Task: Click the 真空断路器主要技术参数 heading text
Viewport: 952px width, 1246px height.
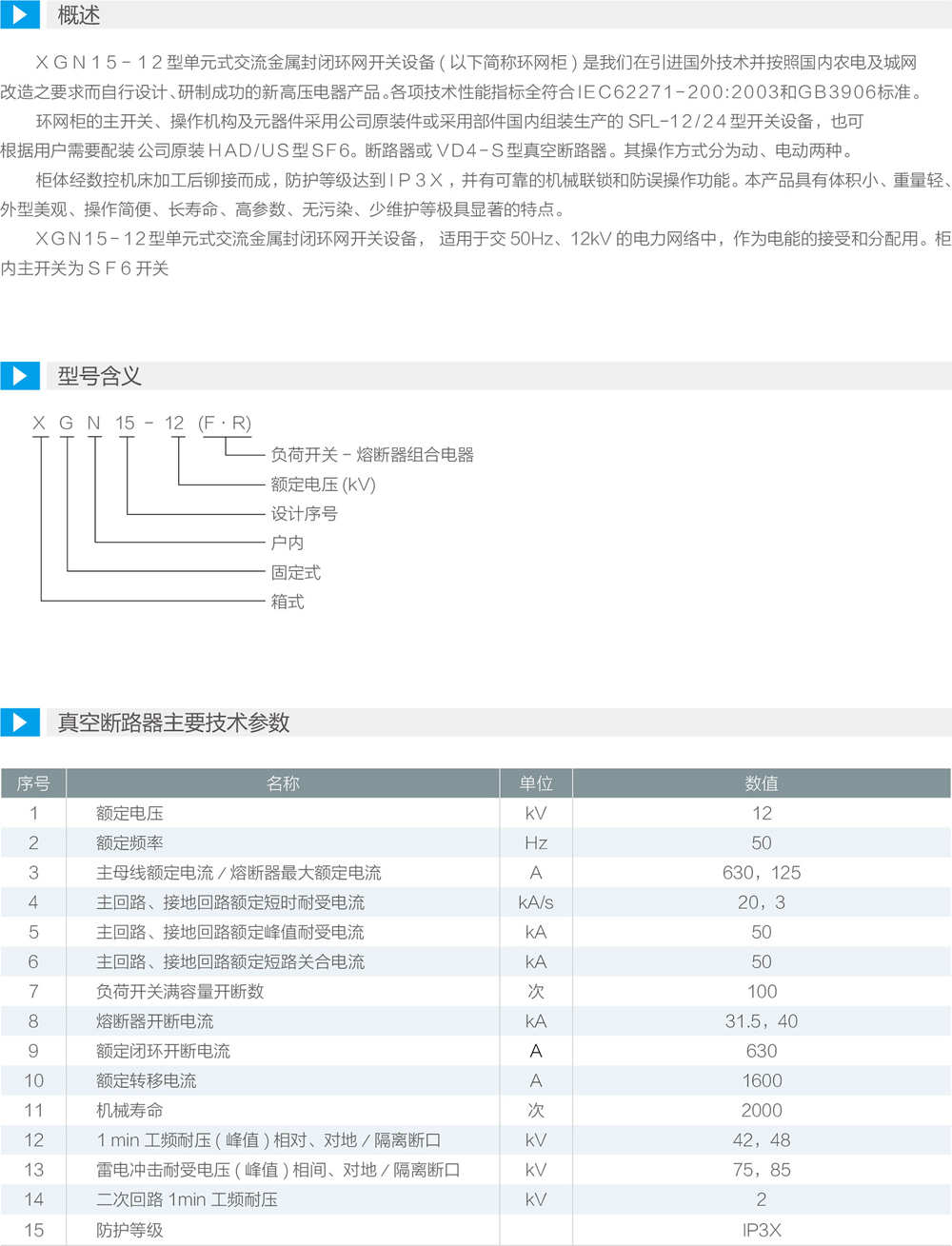Action: (173, 722)
